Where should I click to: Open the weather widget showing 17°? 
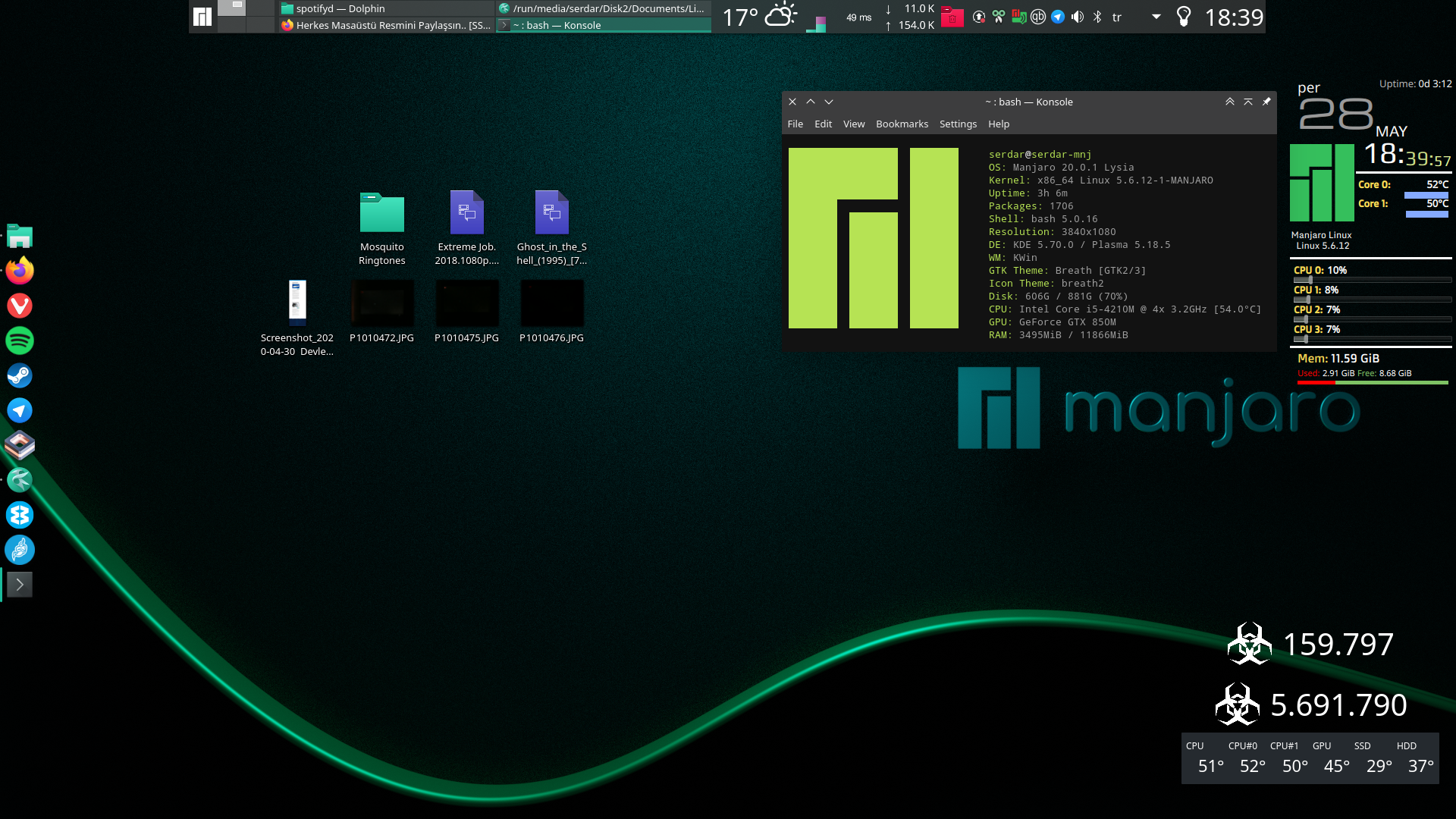click(x=759, y=17)
